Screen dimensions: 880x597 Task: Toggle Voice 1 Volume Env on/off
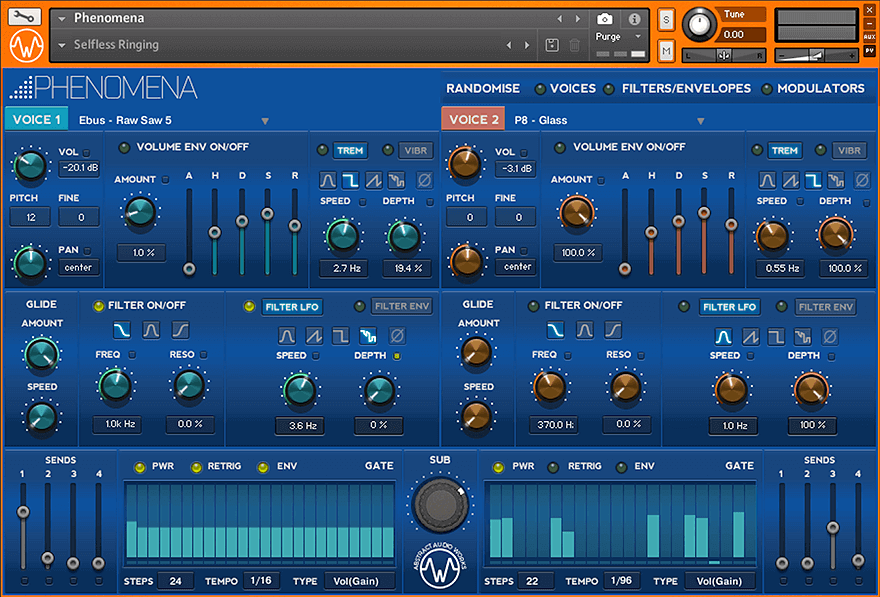point(124,147)
